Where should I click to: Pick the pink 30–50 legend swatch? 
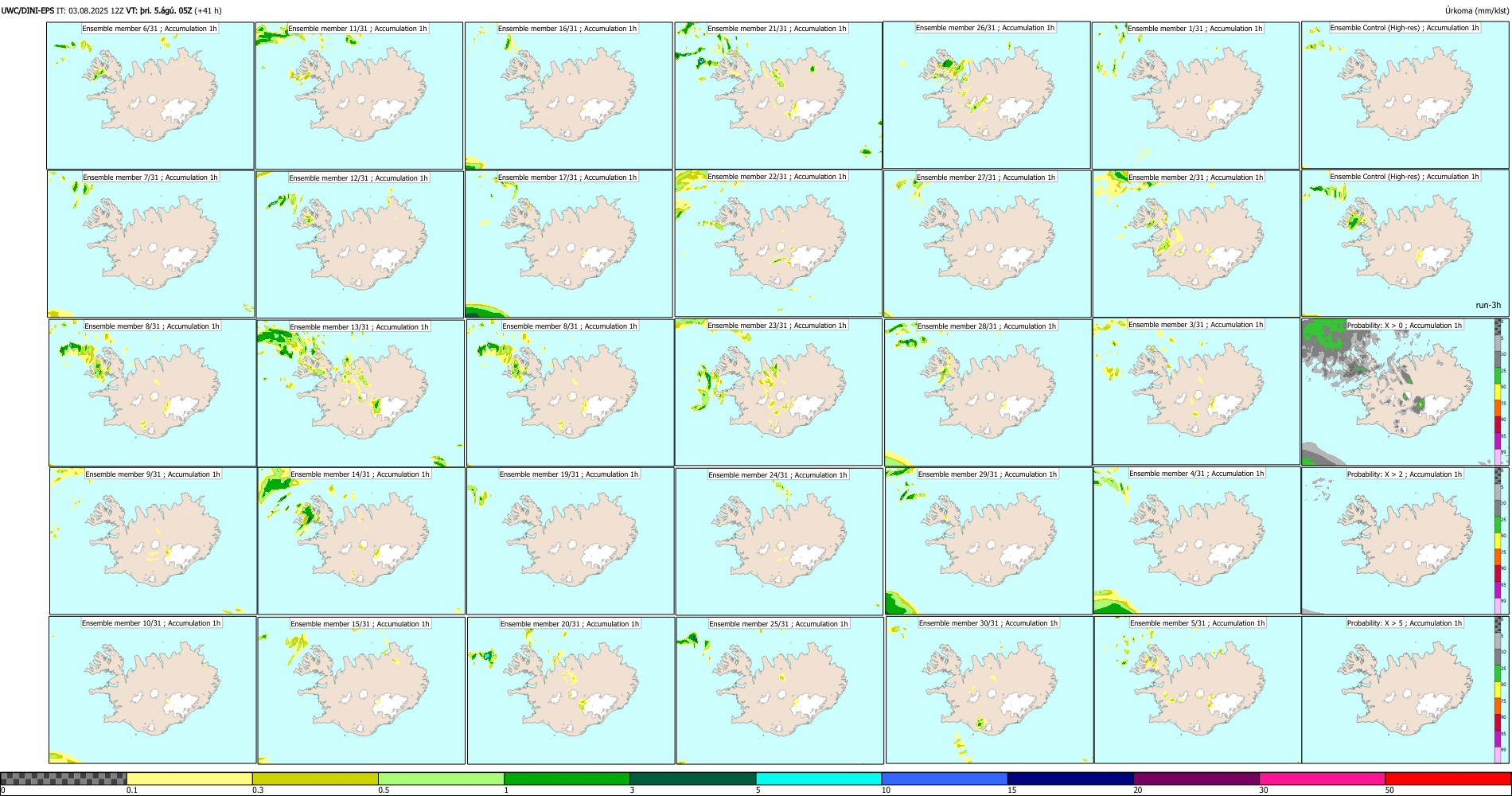(1322, 778)
